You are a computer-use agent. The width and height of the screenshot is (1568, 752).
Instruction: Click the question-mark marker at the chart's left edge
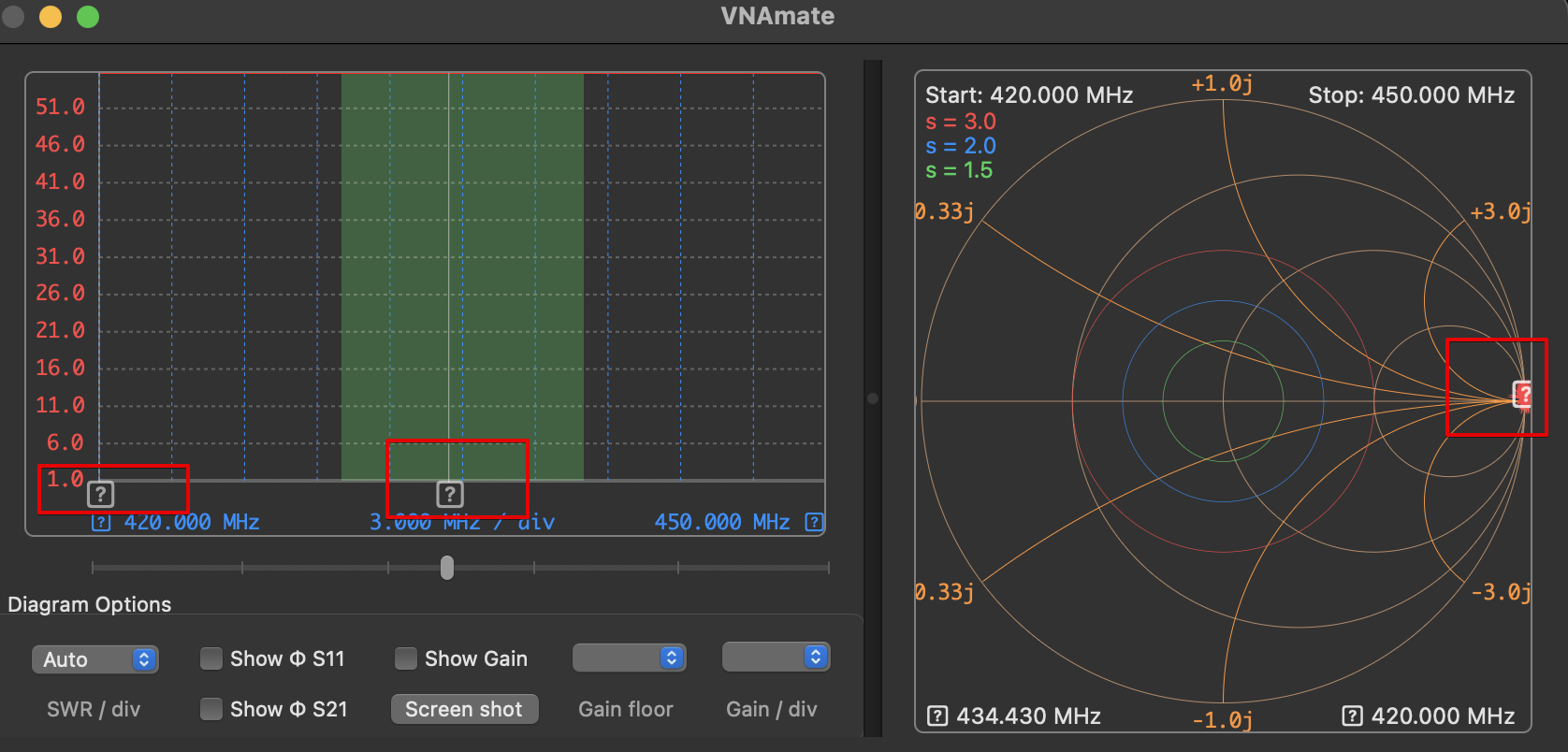100,494
